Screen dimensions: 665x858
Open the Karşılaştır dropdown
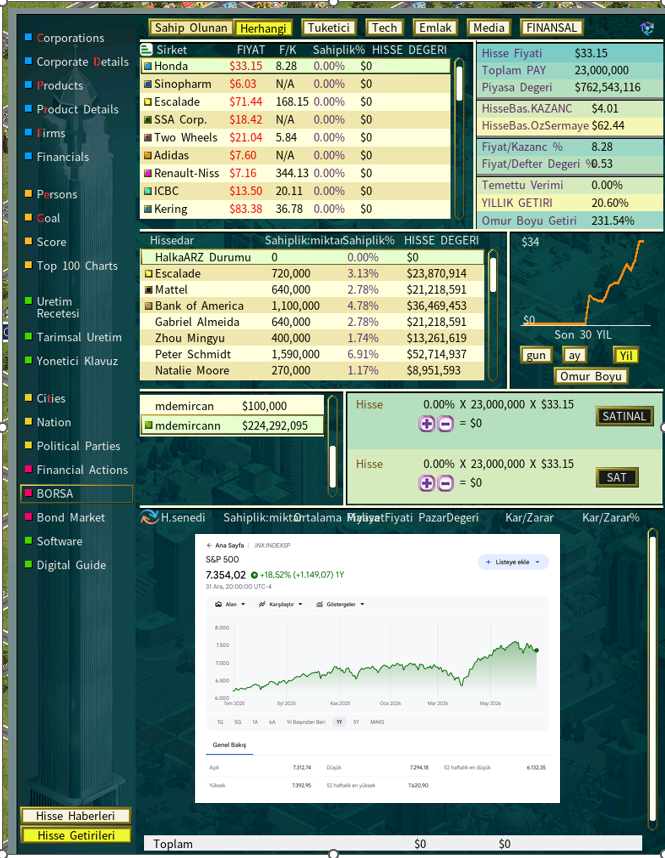281,604
